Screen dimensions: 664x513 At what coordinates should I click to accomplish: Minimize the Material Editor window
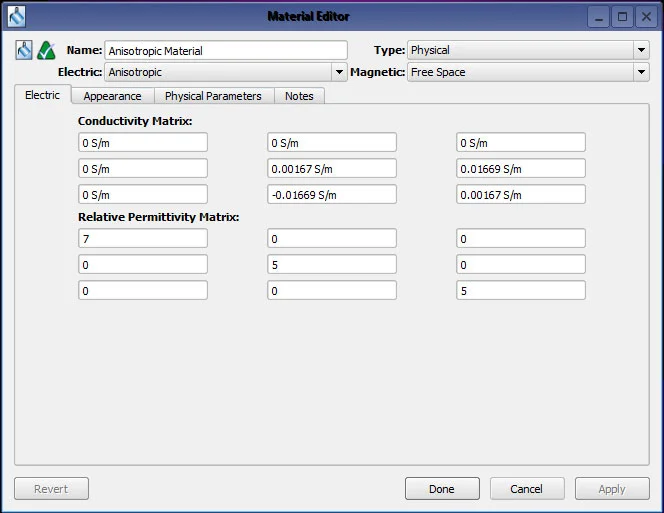(x=598, y=17)
